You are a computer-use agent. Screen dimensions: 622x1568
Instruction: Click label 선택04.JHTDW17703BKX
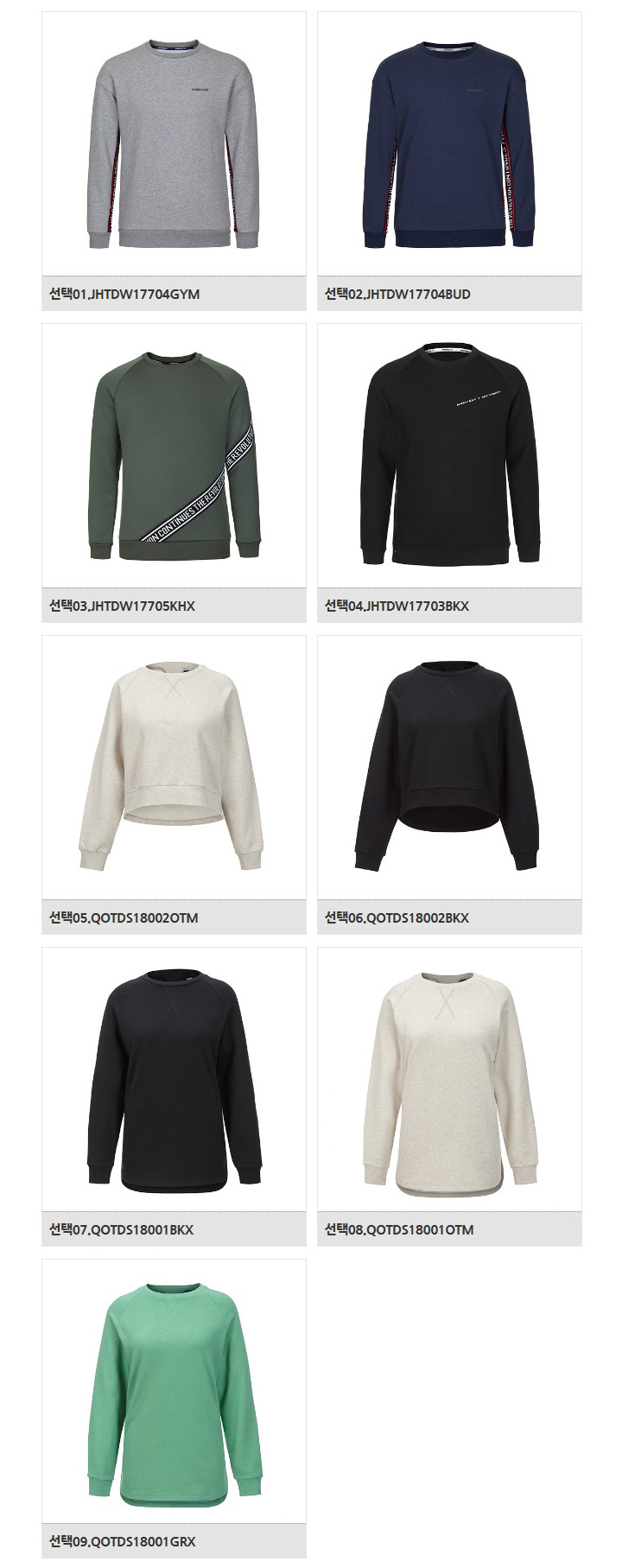pyautogui.click(x=397, y=606)
